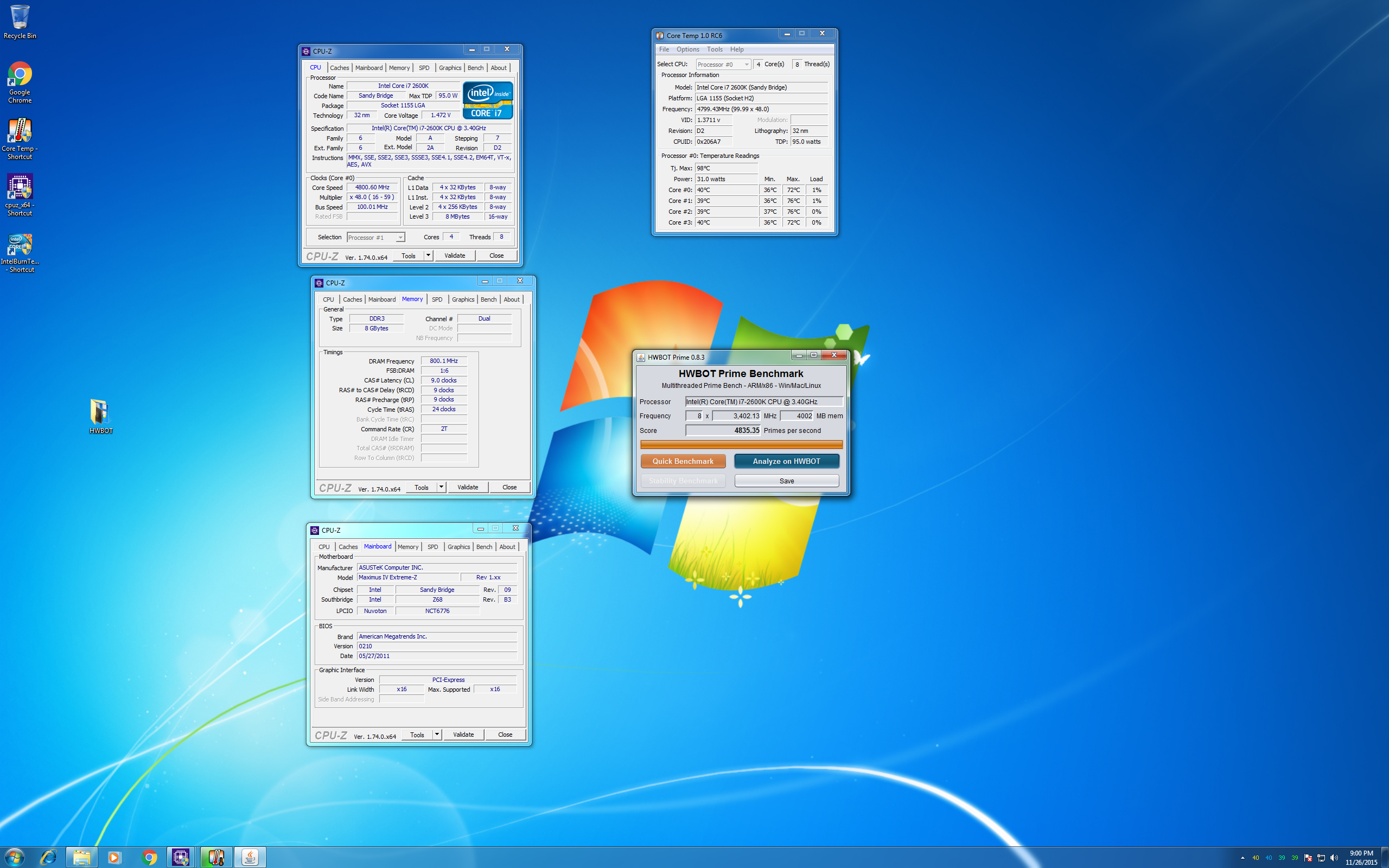Switch to CPU-Z via its taskbar icon
Viewport: 1389px width, 868px height.
tap(181, 858)
